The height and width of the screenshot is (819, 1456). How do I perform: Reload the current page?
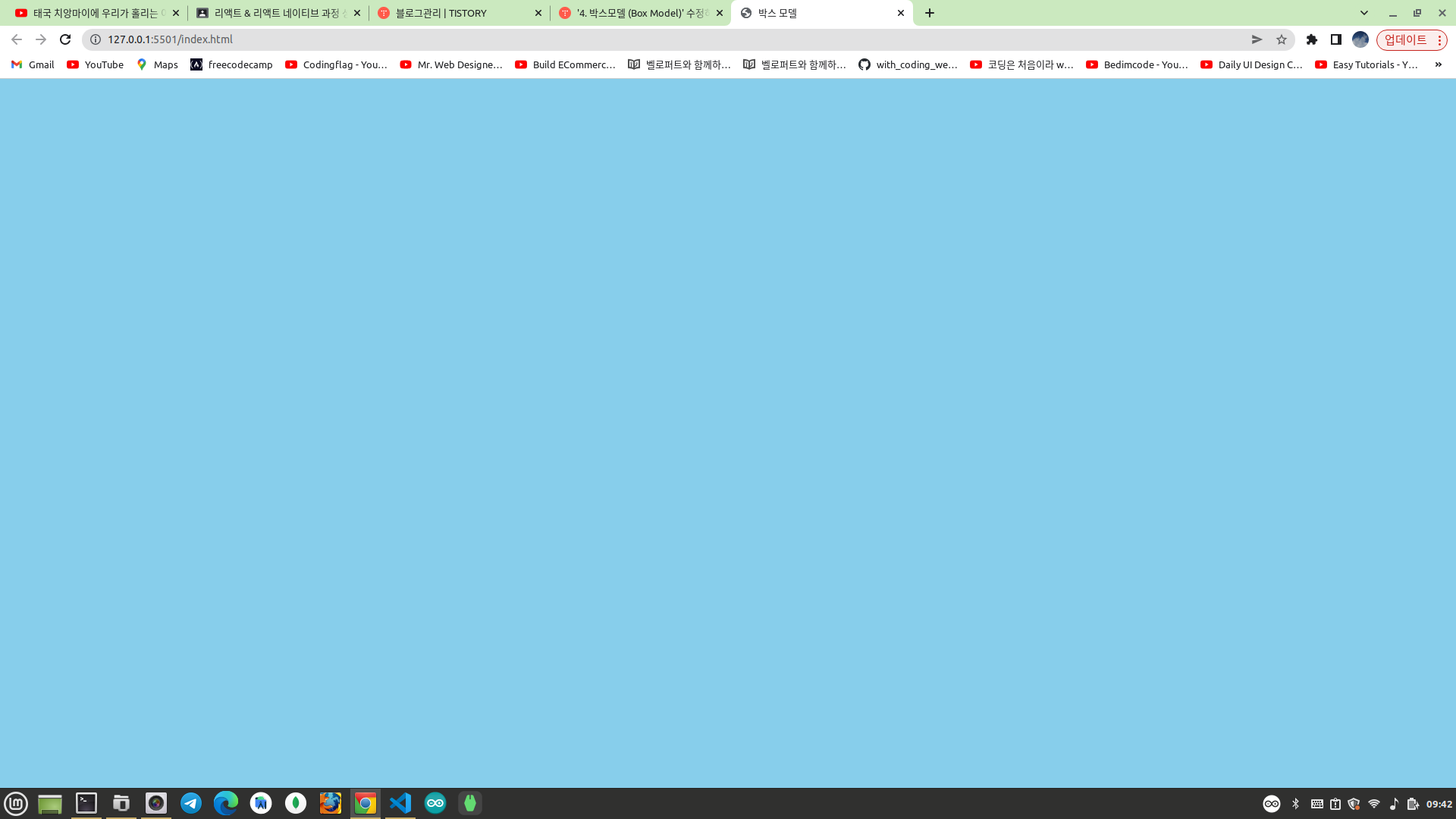pyautogui.click(x=65, y=39)
